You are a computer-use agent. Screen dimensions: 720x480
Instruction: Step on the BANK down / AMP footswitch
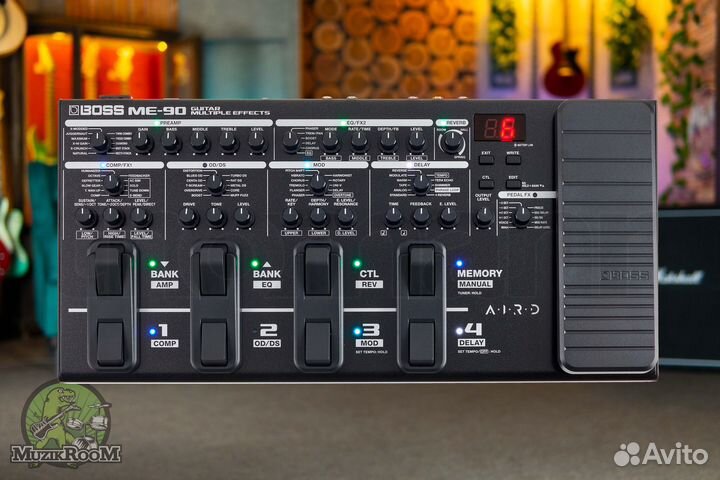tap(110, 270)
